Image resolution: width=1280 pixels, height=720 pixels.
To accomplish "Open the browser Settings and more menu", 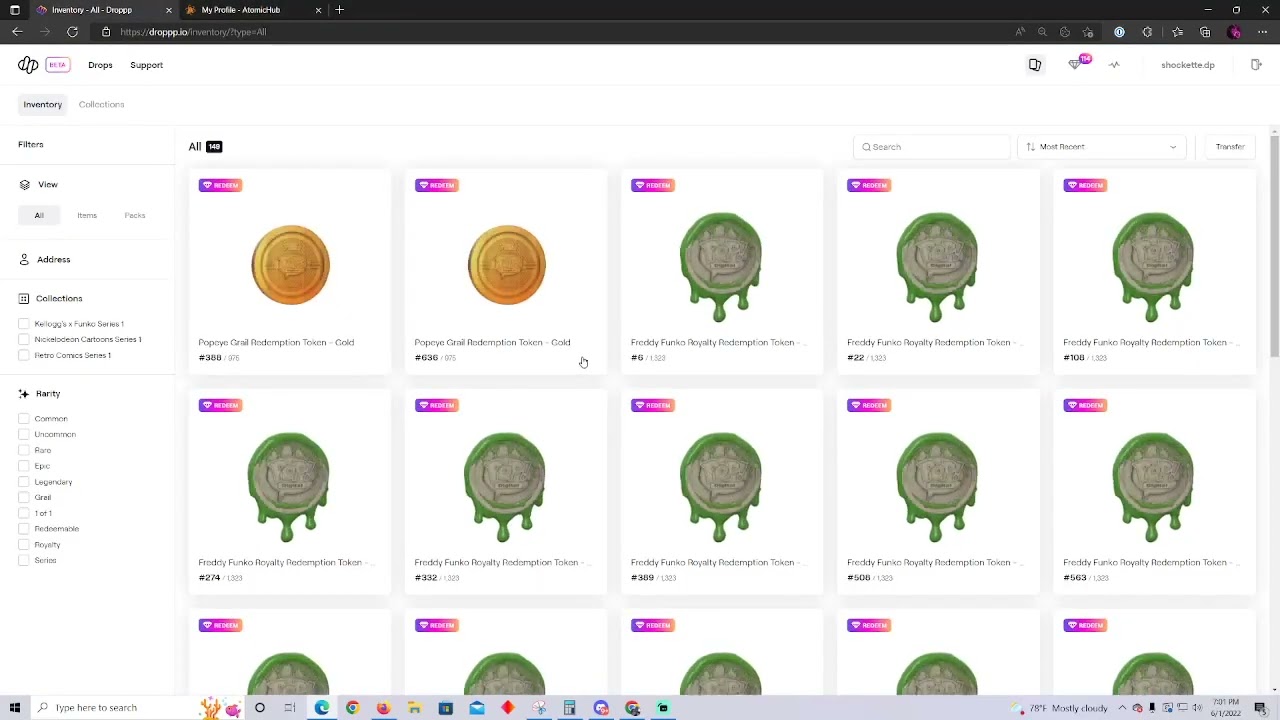I will [x=1262, y=32].
